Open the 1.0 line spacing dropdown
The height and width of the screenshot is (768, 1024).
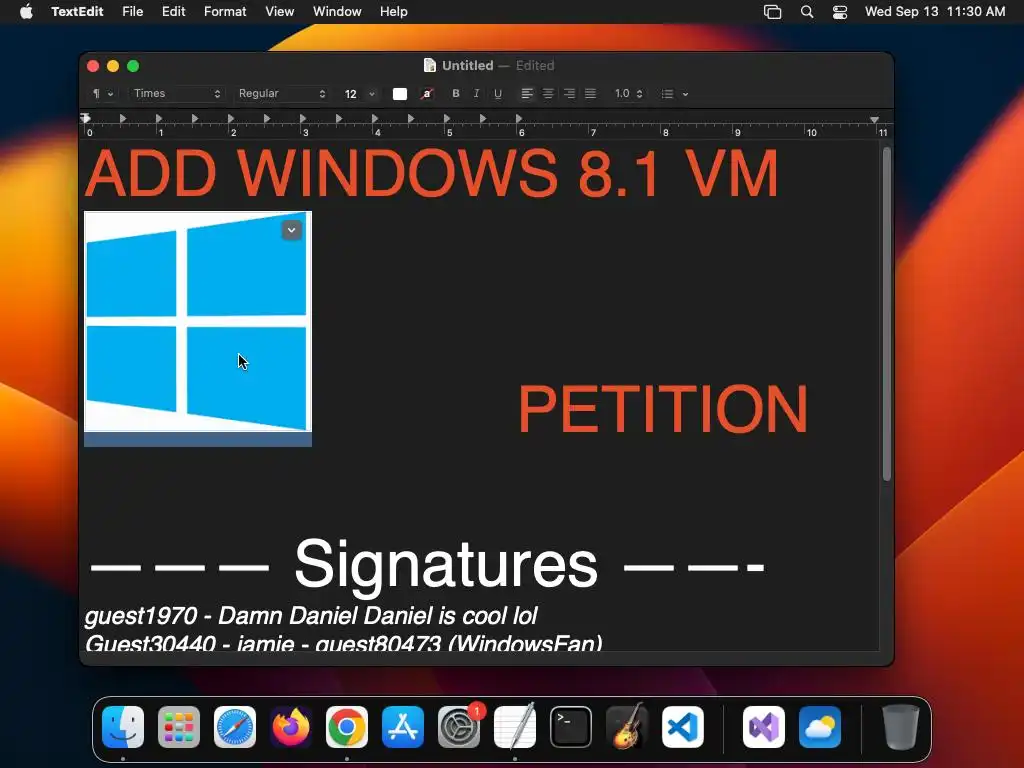click(628, 94)
